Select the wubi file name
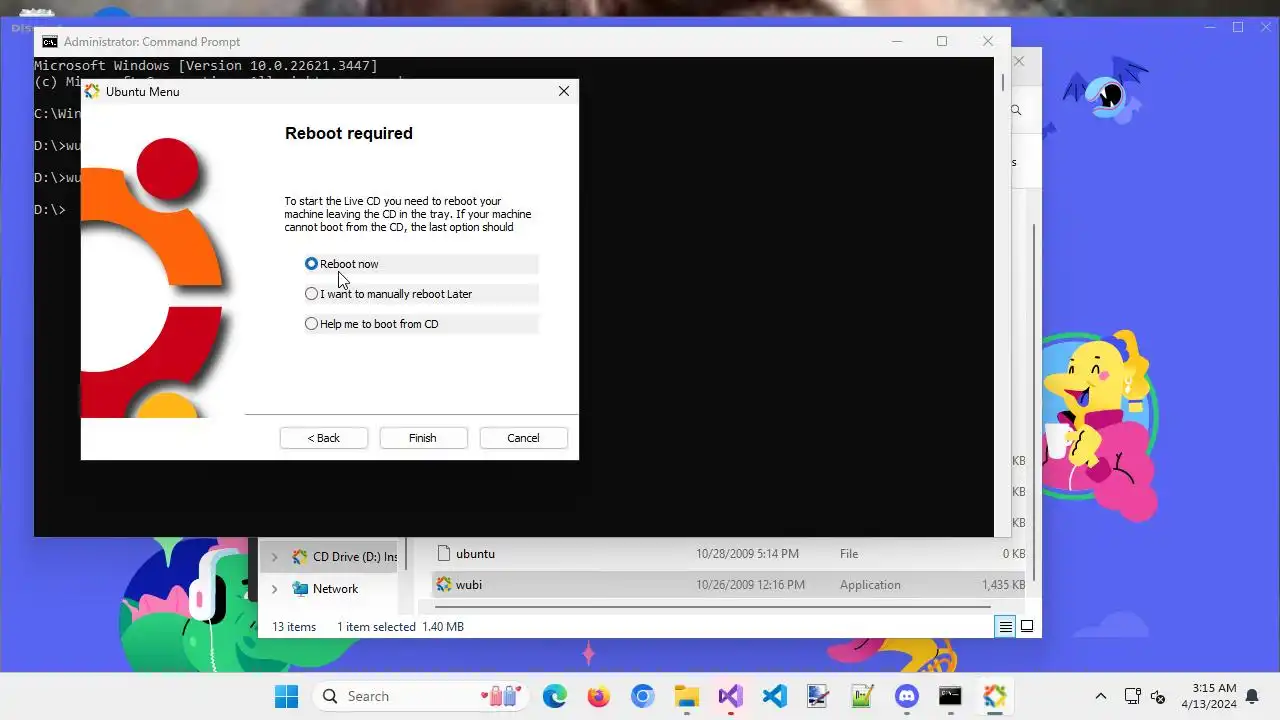1280x720 pixels. [469, 585]
